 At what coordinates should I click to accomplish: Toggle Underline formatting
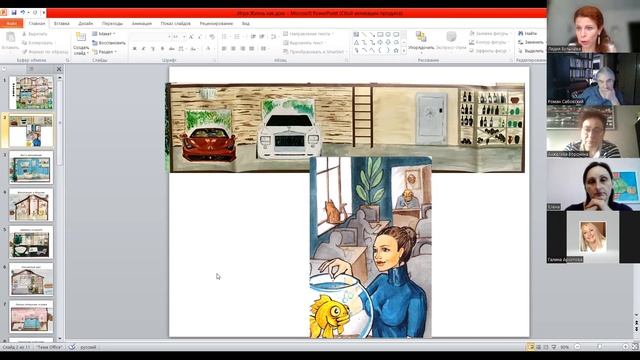tap(153, 49)
